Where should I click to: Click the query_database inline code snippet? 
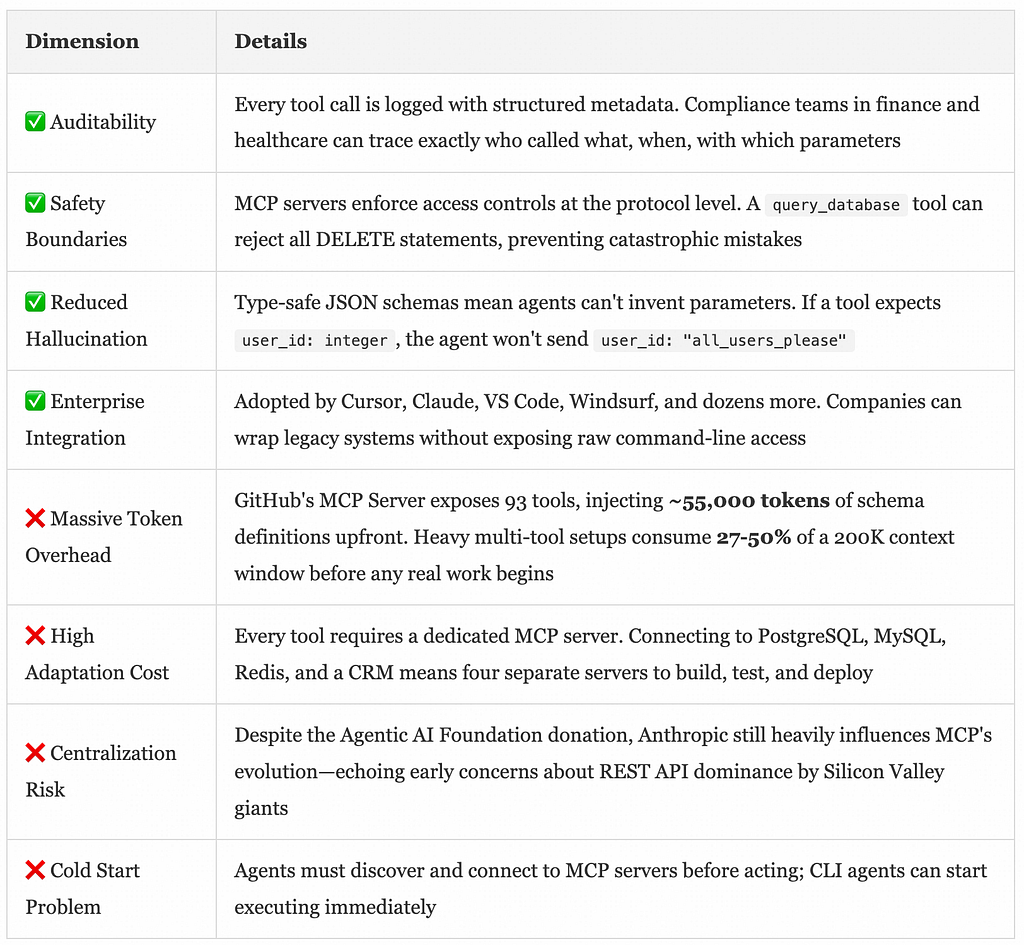pos(836,205)
